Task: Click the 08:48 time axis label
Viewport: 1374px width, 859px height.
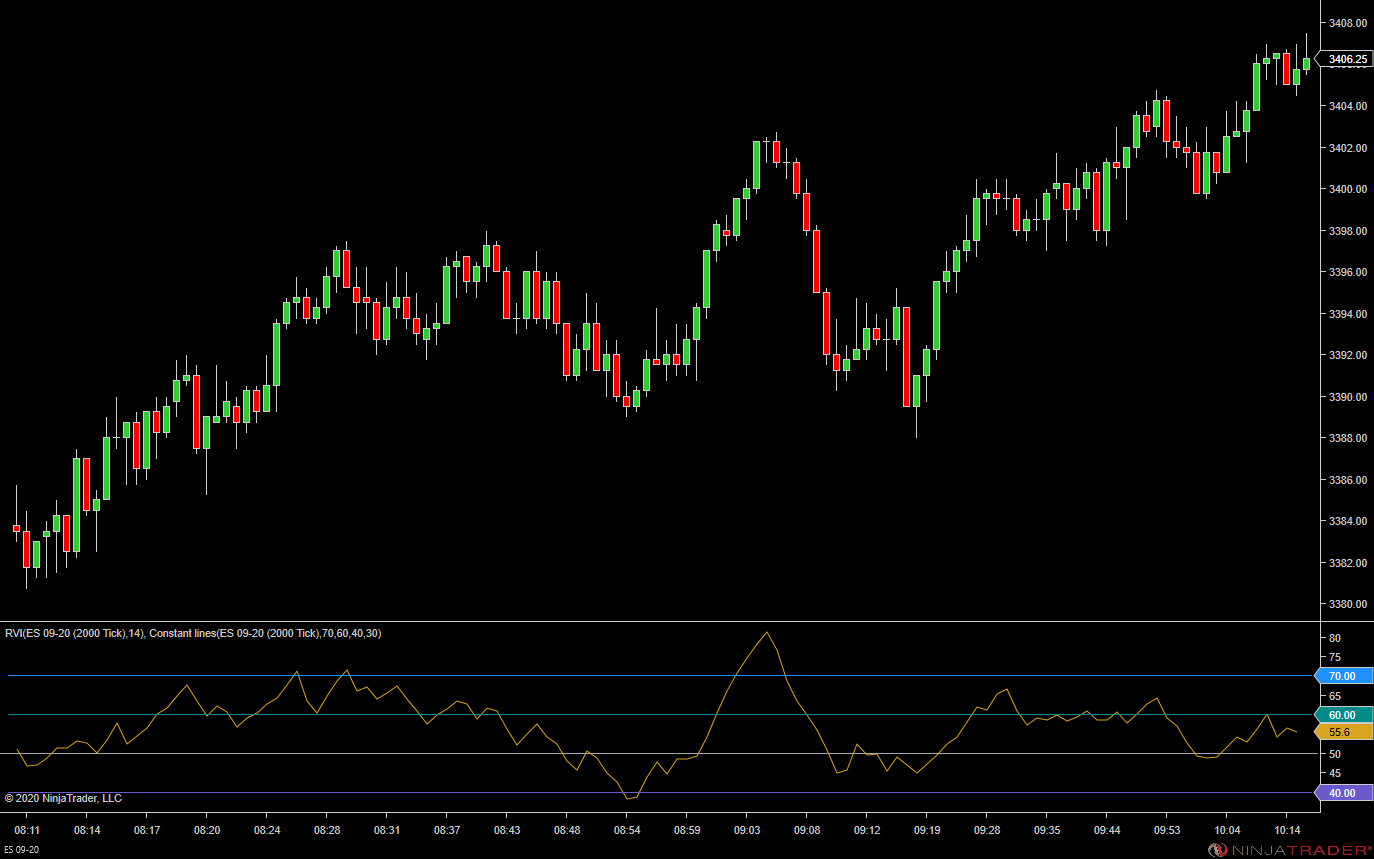Action: [567, 831]
